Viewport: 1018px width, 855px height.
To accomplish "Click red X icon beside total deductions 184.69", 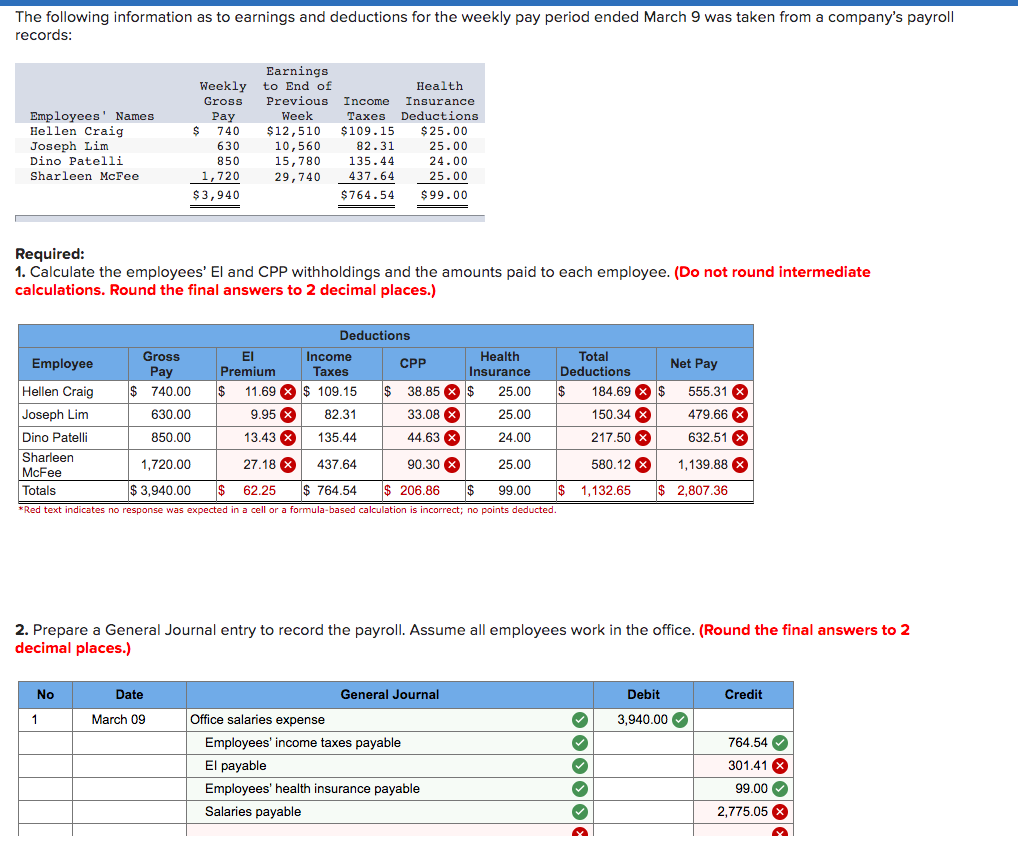I will click(643, 392).
